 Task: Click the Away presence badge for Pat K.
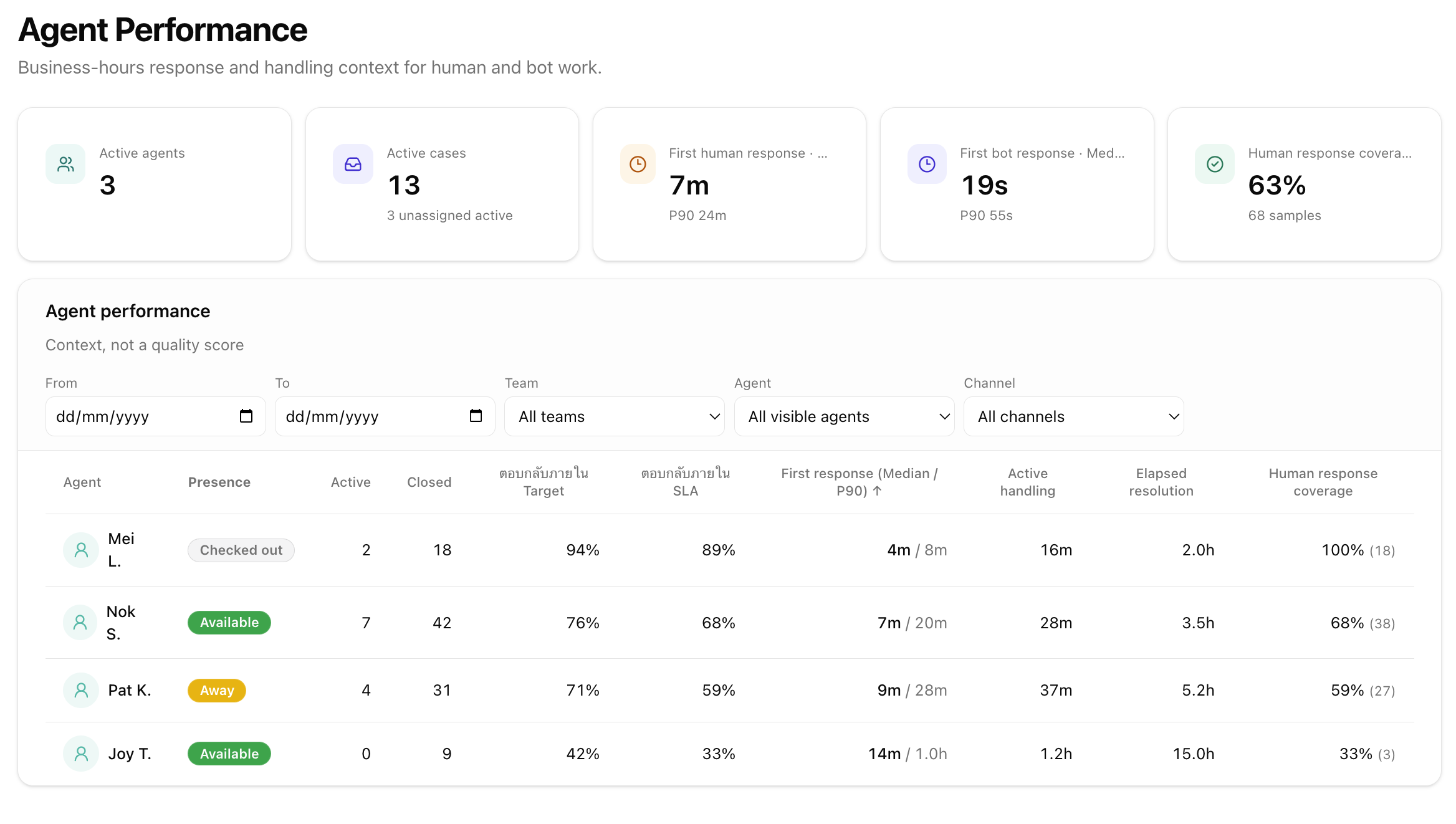217,690
